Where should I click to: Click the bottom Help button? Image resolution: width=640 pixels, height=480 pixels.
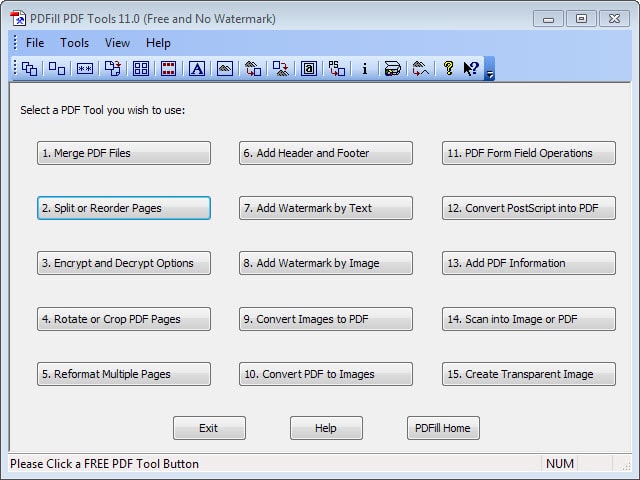coord(326,428)
